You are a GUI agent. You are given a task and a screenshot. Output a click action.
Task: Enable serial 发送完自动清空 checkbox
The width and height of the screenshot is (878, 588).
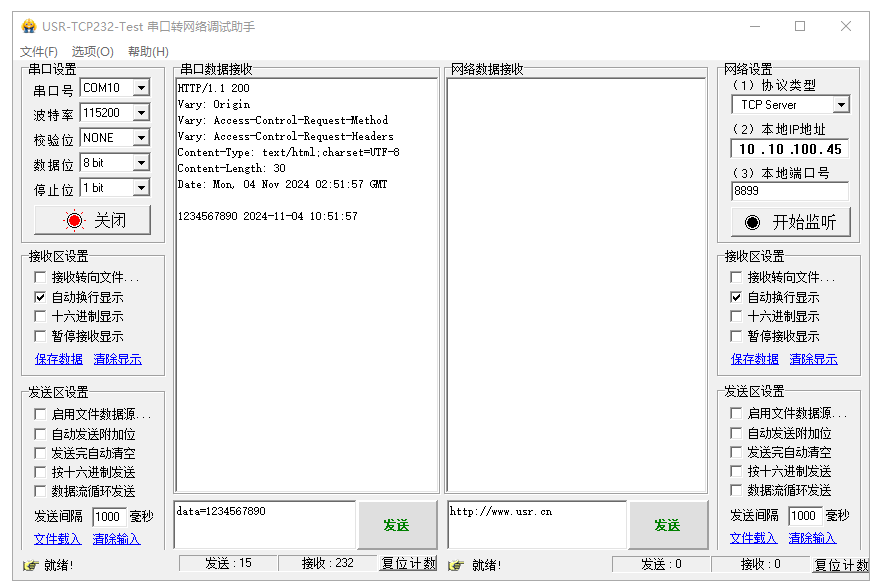coord(40,453)
